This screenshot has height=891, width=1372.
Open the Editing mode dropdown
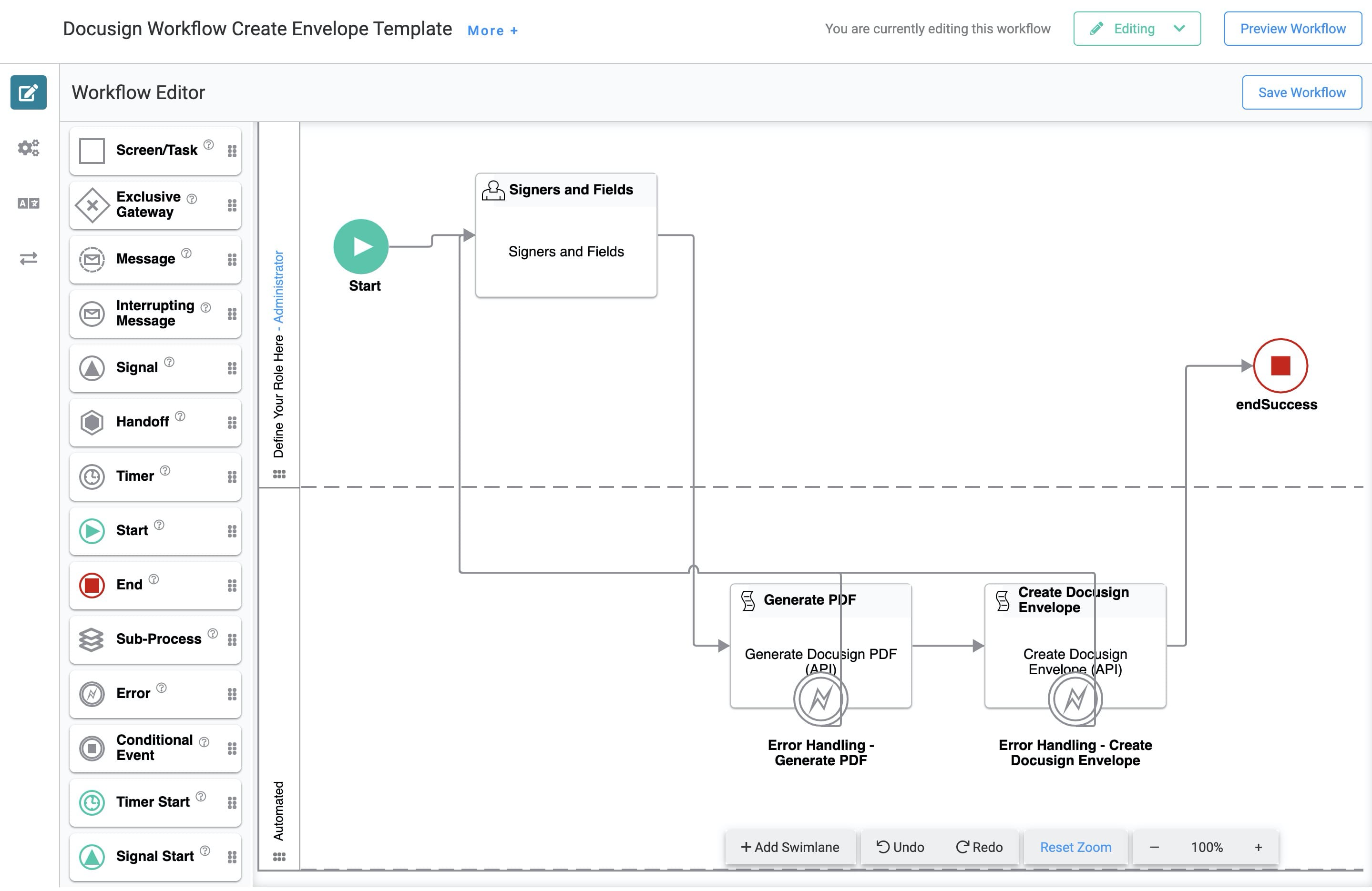(x=1137, y=28)
